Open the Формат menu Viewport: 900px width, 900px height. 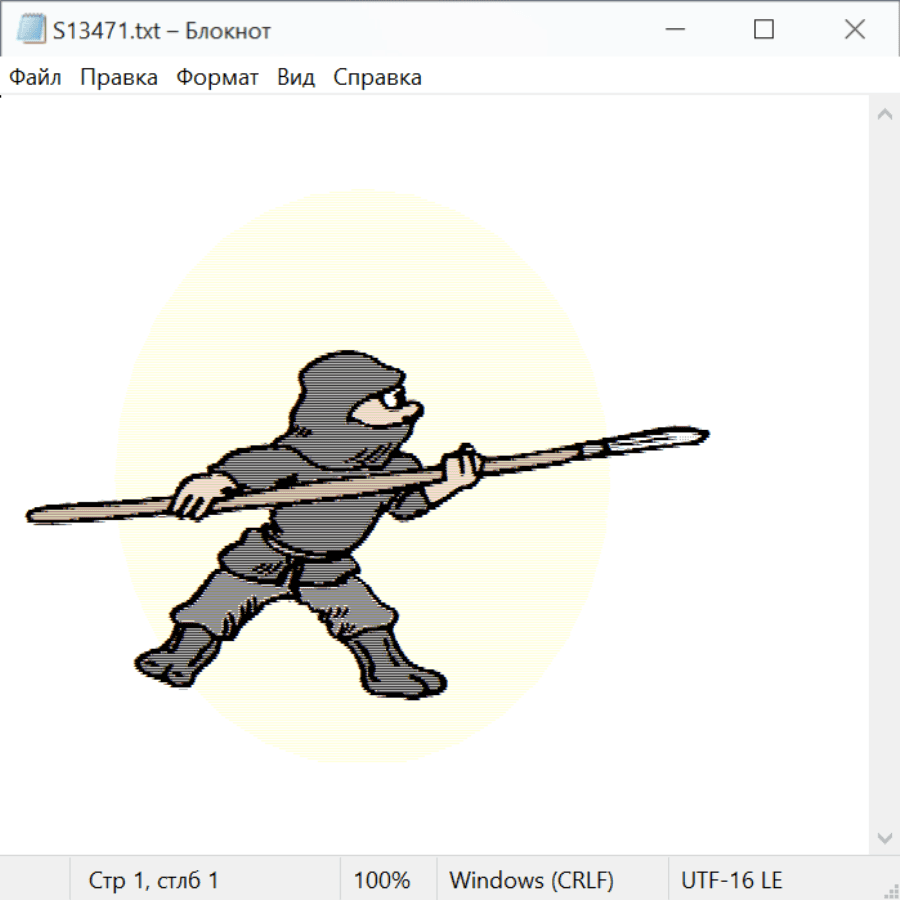[x=218, y=77]
